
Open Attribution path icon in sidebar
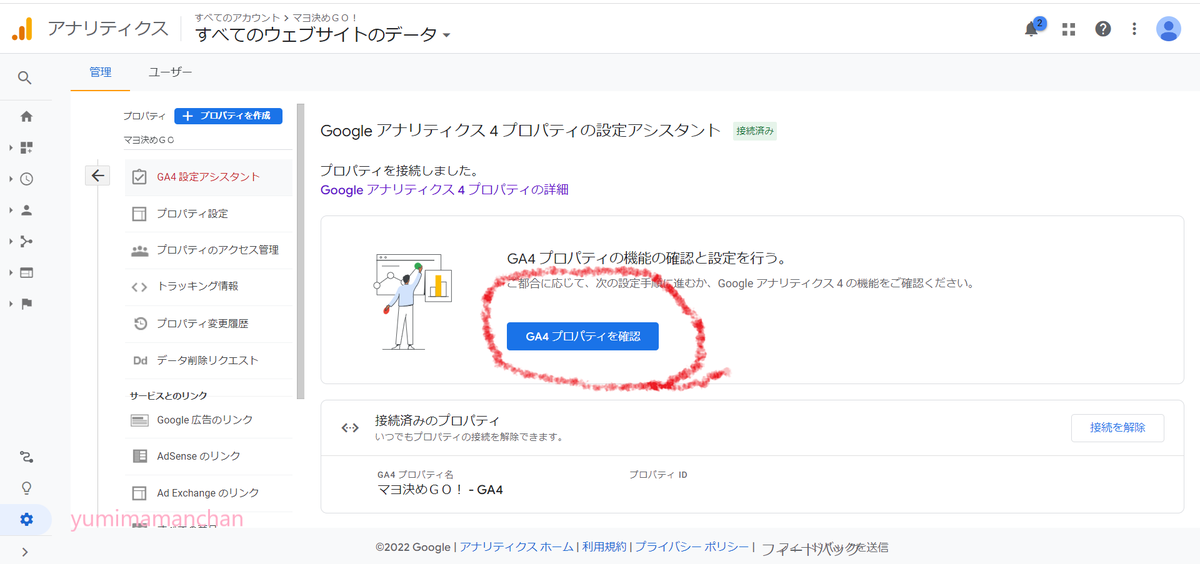(x=27, y=457)
